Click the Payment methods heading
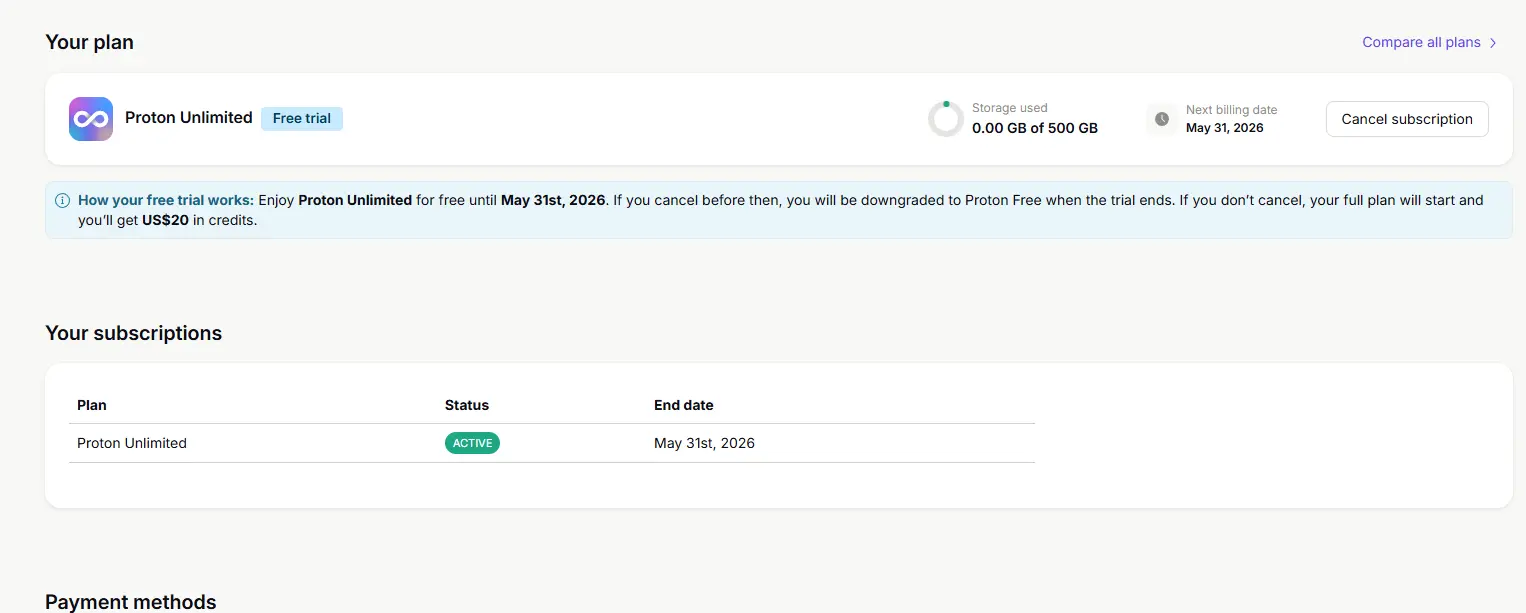This screenshot has height=613, width=1526. click(x=131, y=602)
